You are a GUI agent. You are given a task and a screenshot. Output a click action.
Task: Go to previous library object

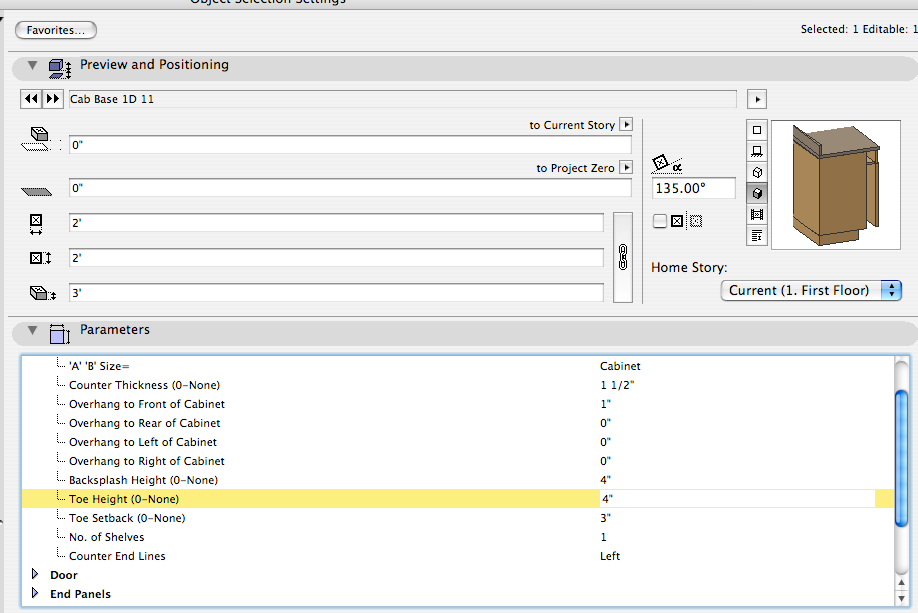pos(31,99)
